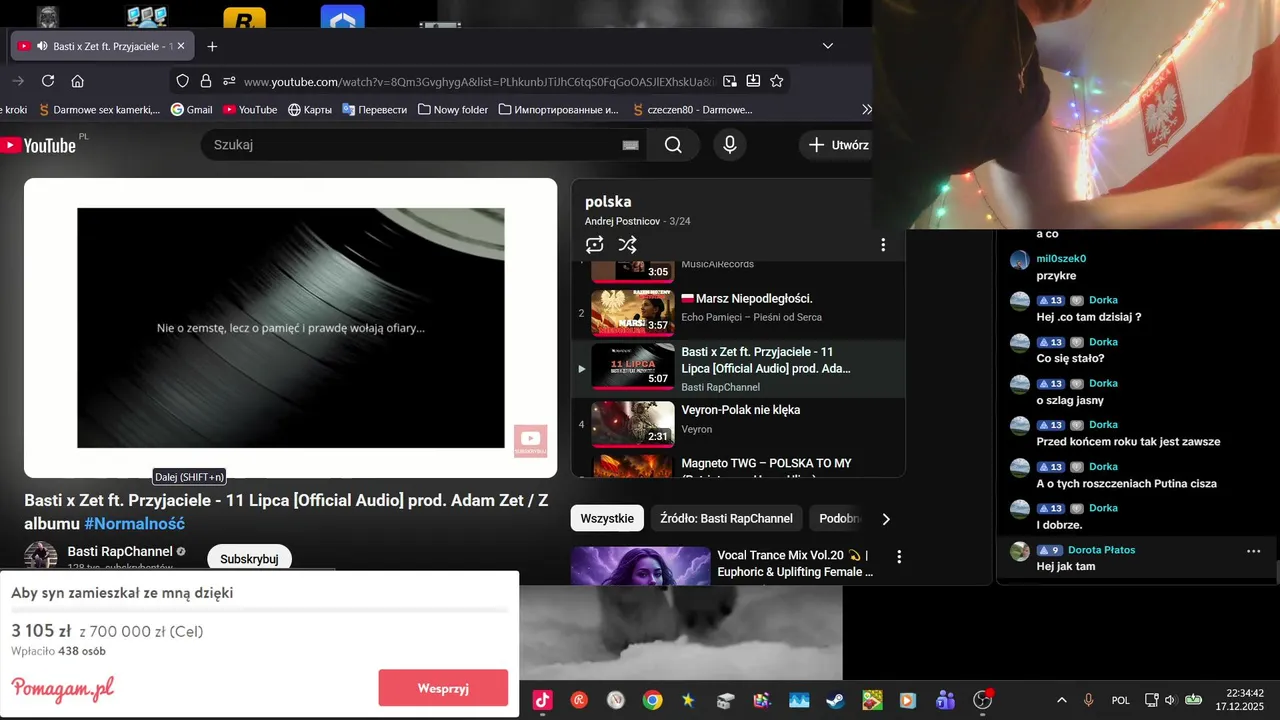
Task: View site security padlock info
Action: click(x=206, y=81)
